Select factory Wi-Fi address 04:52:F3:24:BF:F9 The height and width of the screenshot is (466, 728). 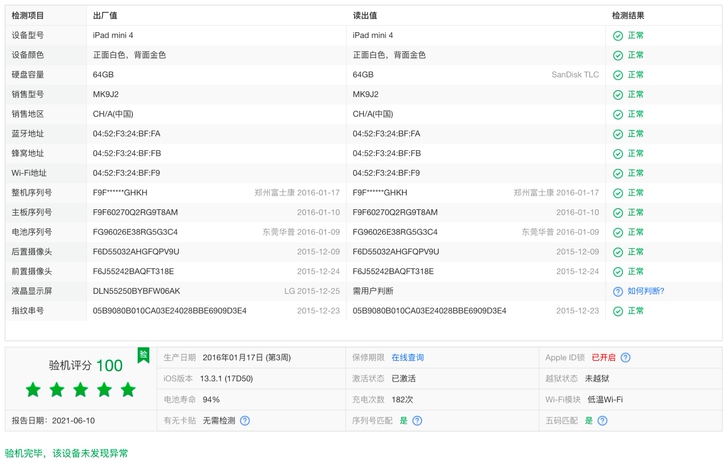click(126, 173)
